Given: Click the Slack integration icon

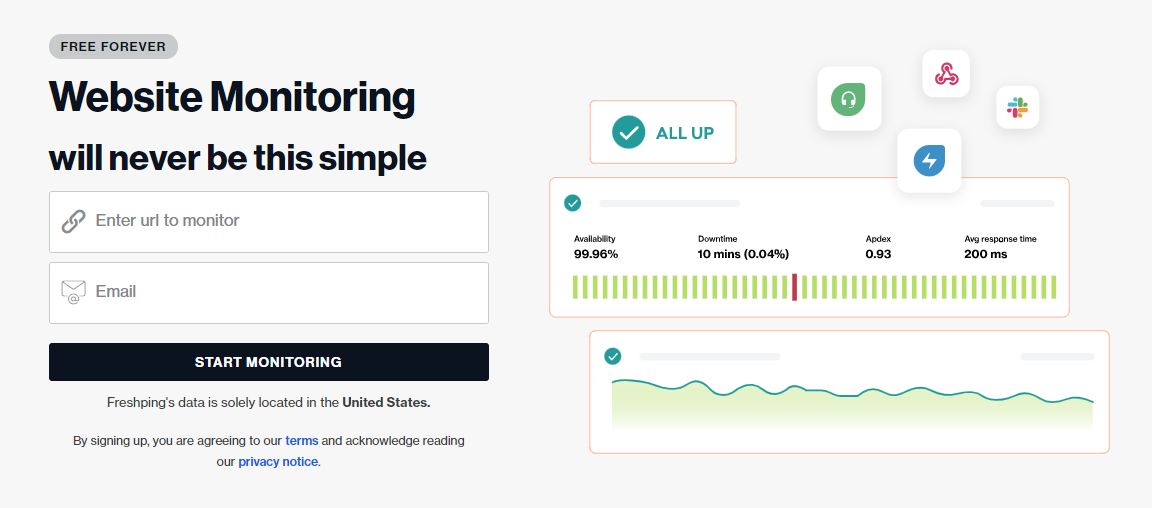Looking at the screenshot, I should 1017,107.
